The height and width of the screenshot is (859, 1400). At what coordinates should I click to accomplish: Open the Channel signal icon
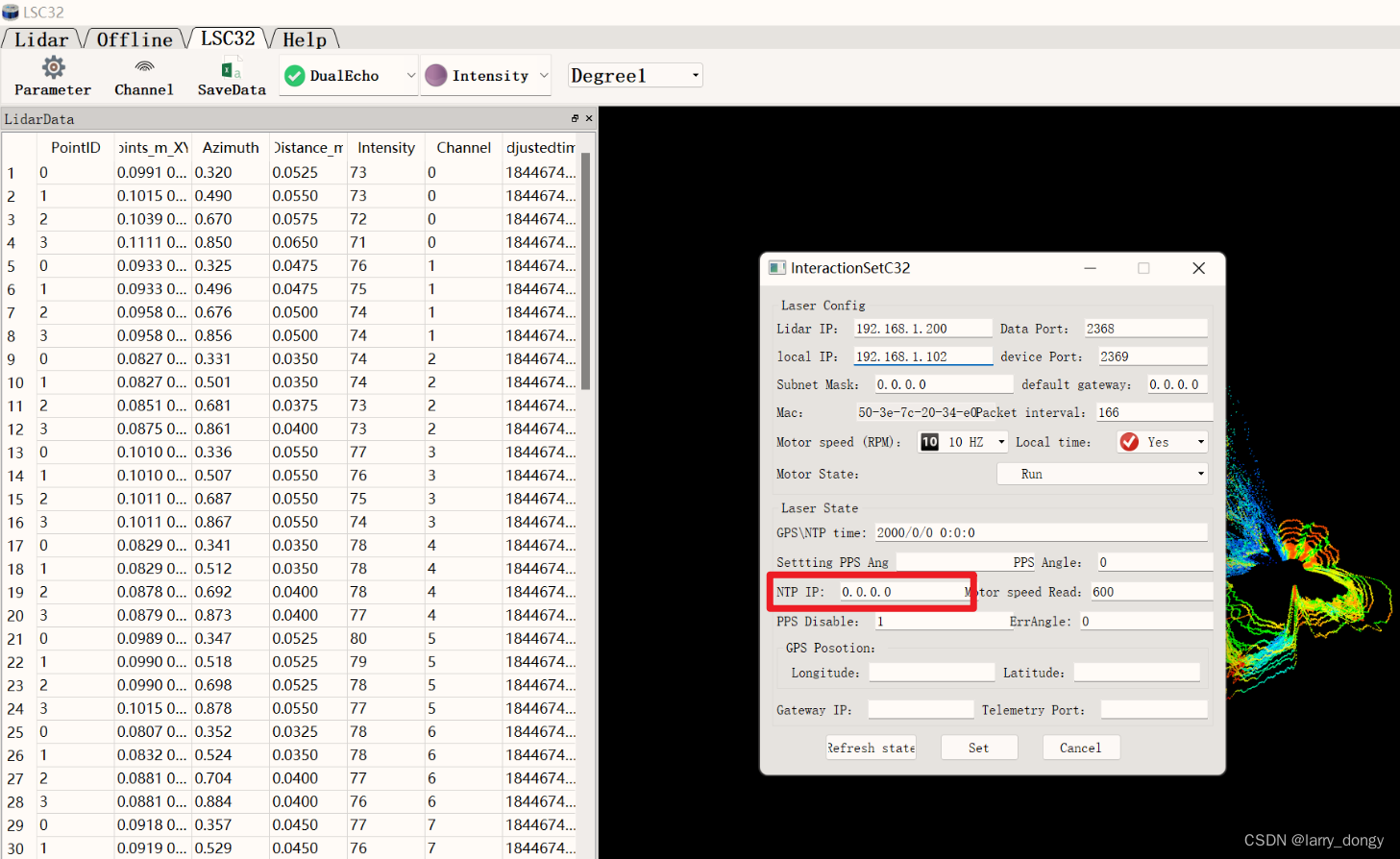[144, 67]
